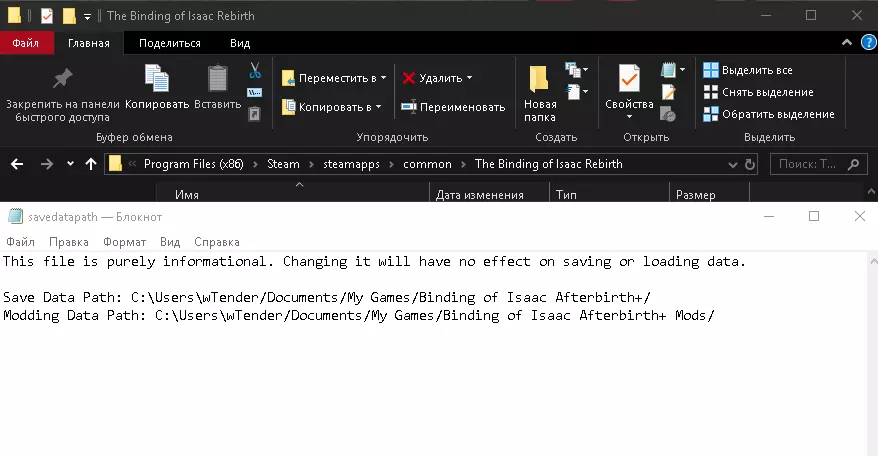Click Quick Access toolbar new folder icon
The height and width of the screenshot is (456, 878).
point(69,16)
